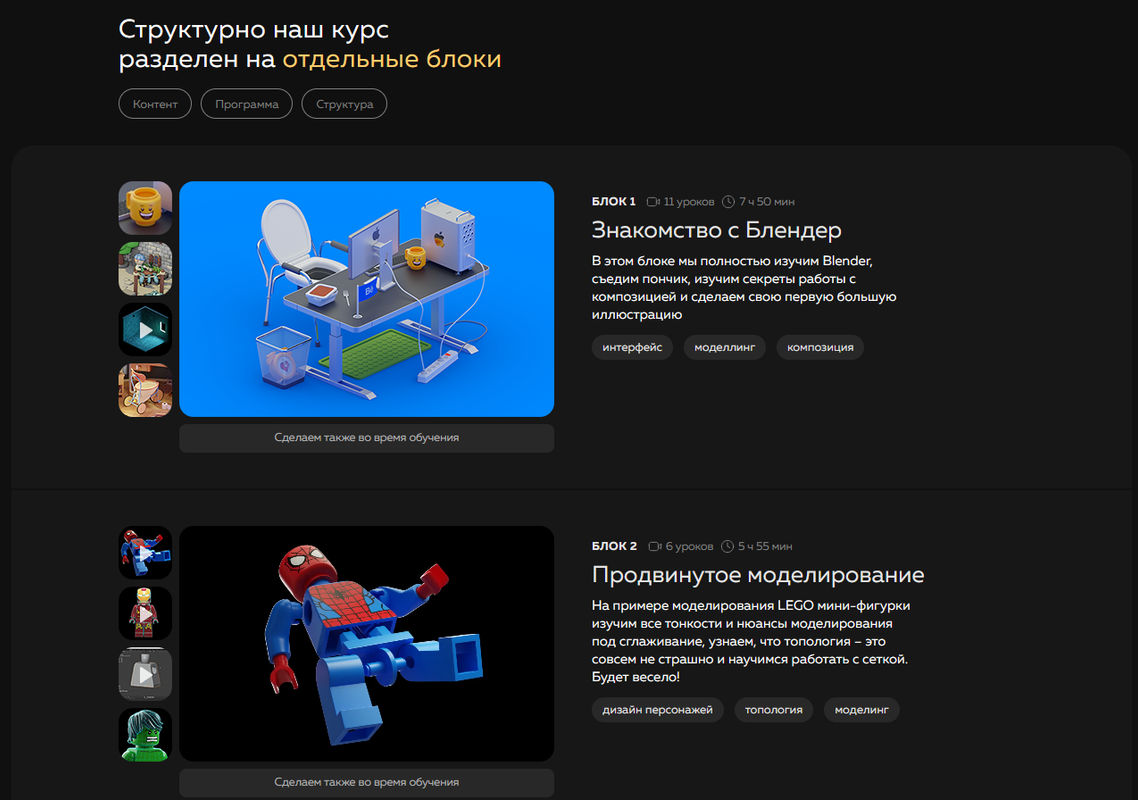
Task: Select the green Hulk LEGO head thumbnail
Action: (x=145, y=735)
